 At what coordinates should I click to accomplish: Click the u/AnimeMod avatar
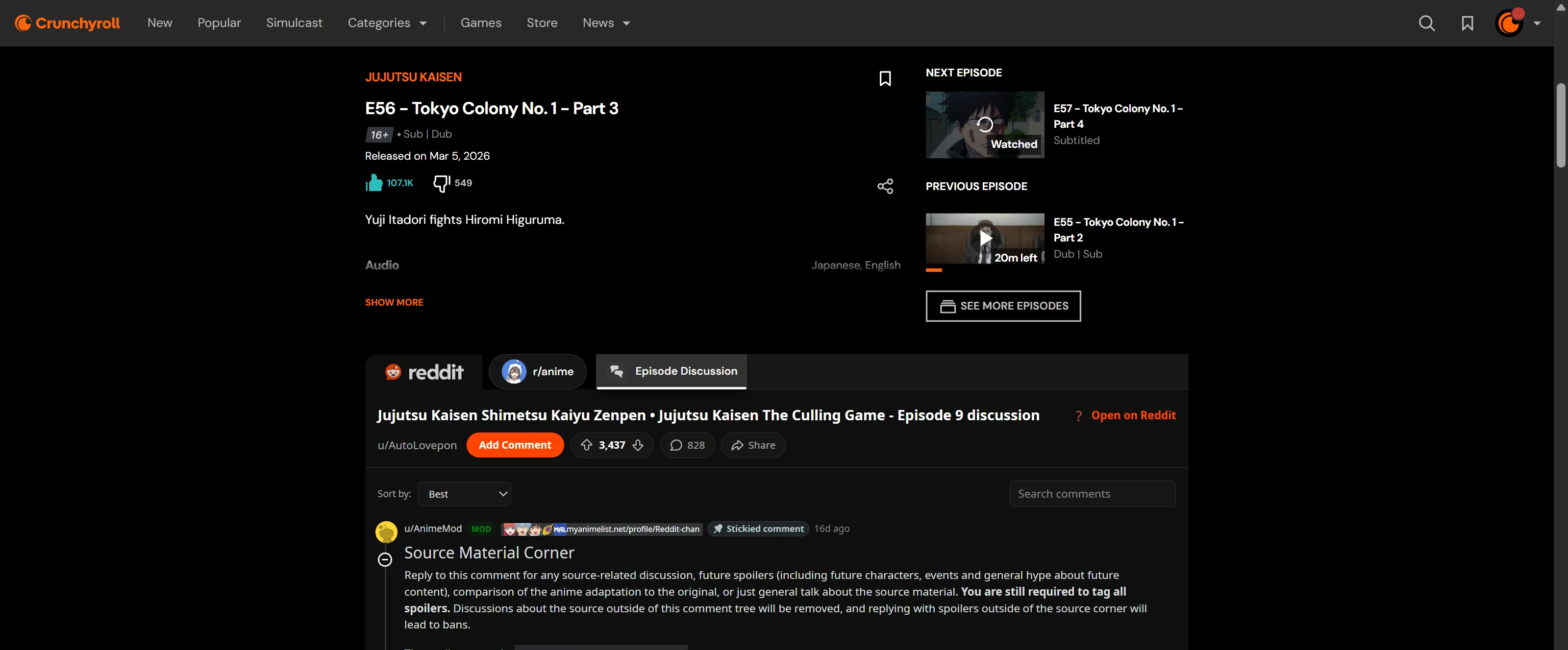click(x=386, y=532)
